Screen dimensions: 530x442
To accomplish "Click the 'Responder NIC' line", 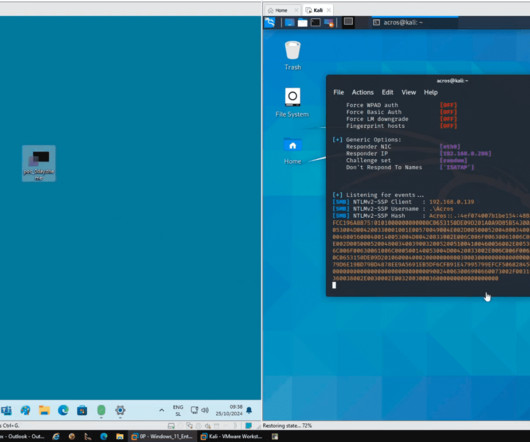I will [x=403, y=147].
